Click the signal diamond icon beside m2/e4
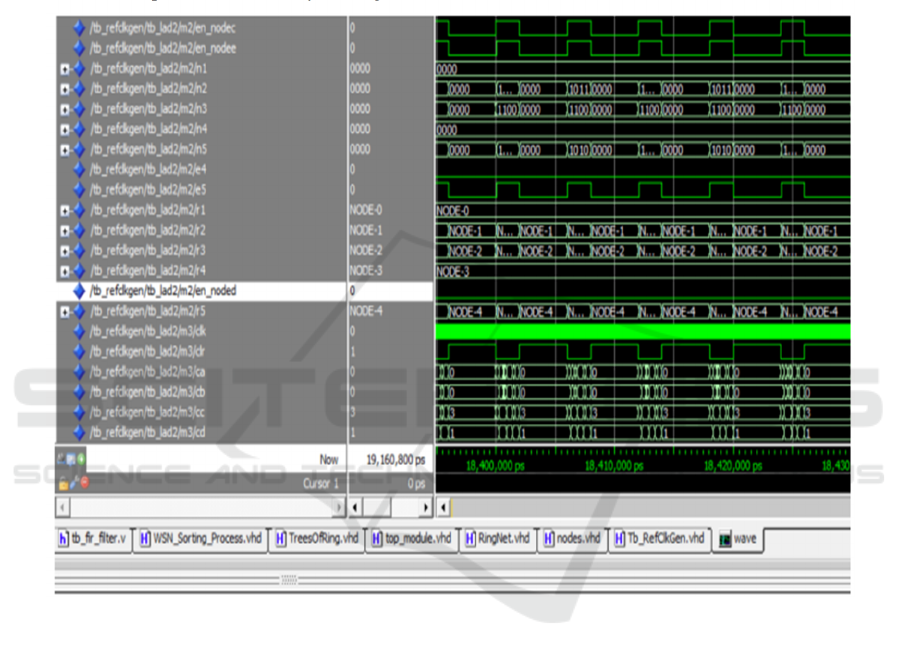The image size is (901, 658). (x=80, y=169)
